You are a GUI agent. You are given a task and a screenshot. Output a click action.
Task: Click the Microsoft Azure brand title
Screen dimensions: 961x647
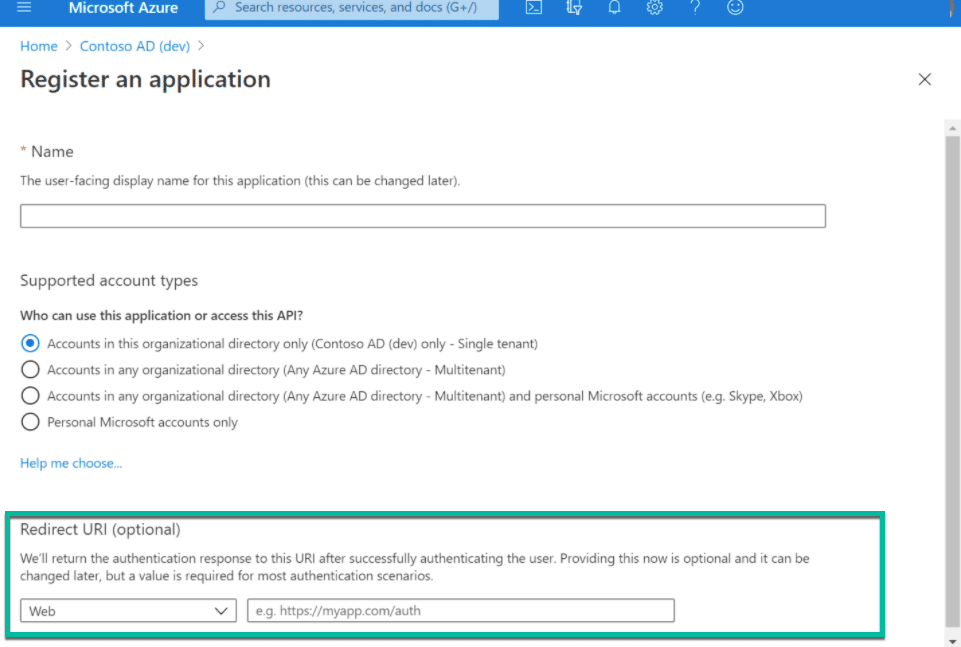[123, 8]
